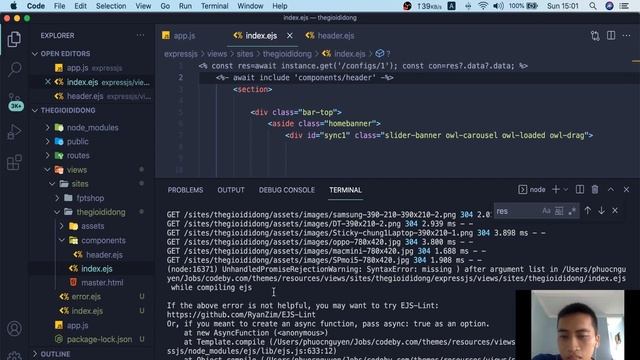Go to next match in terminal find

602,211
